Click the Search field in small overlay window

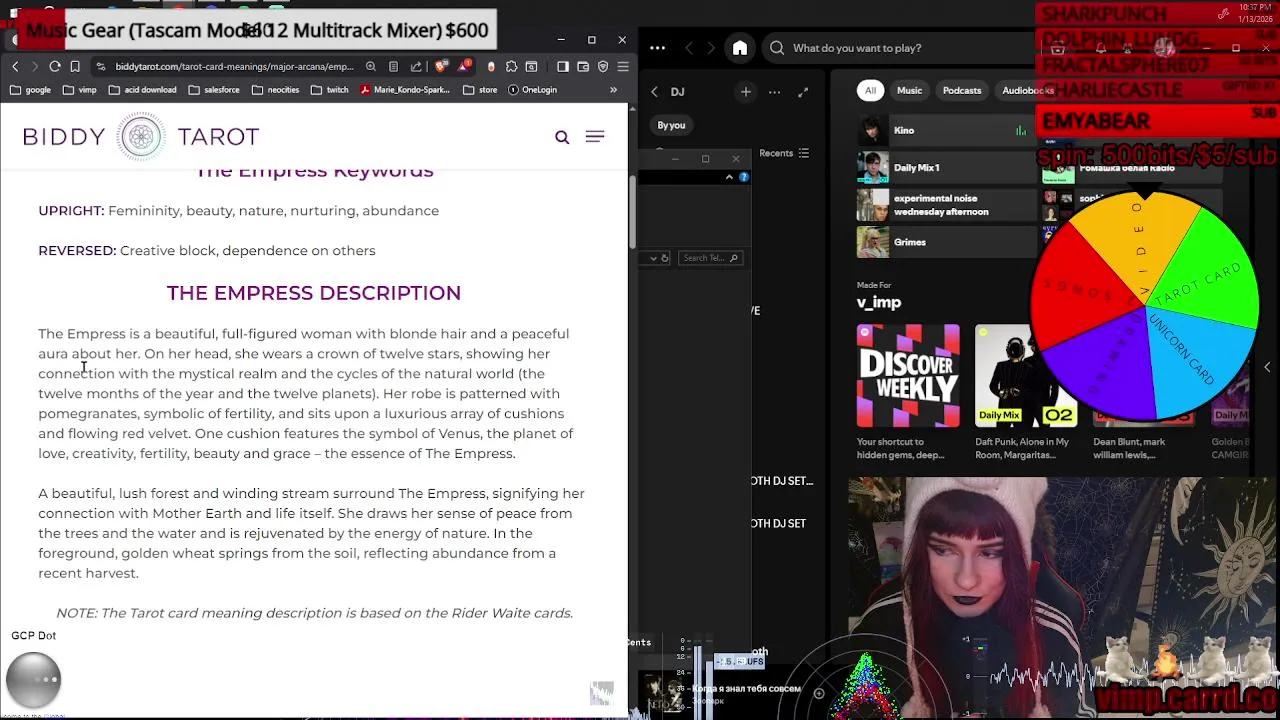click(710, 258)
